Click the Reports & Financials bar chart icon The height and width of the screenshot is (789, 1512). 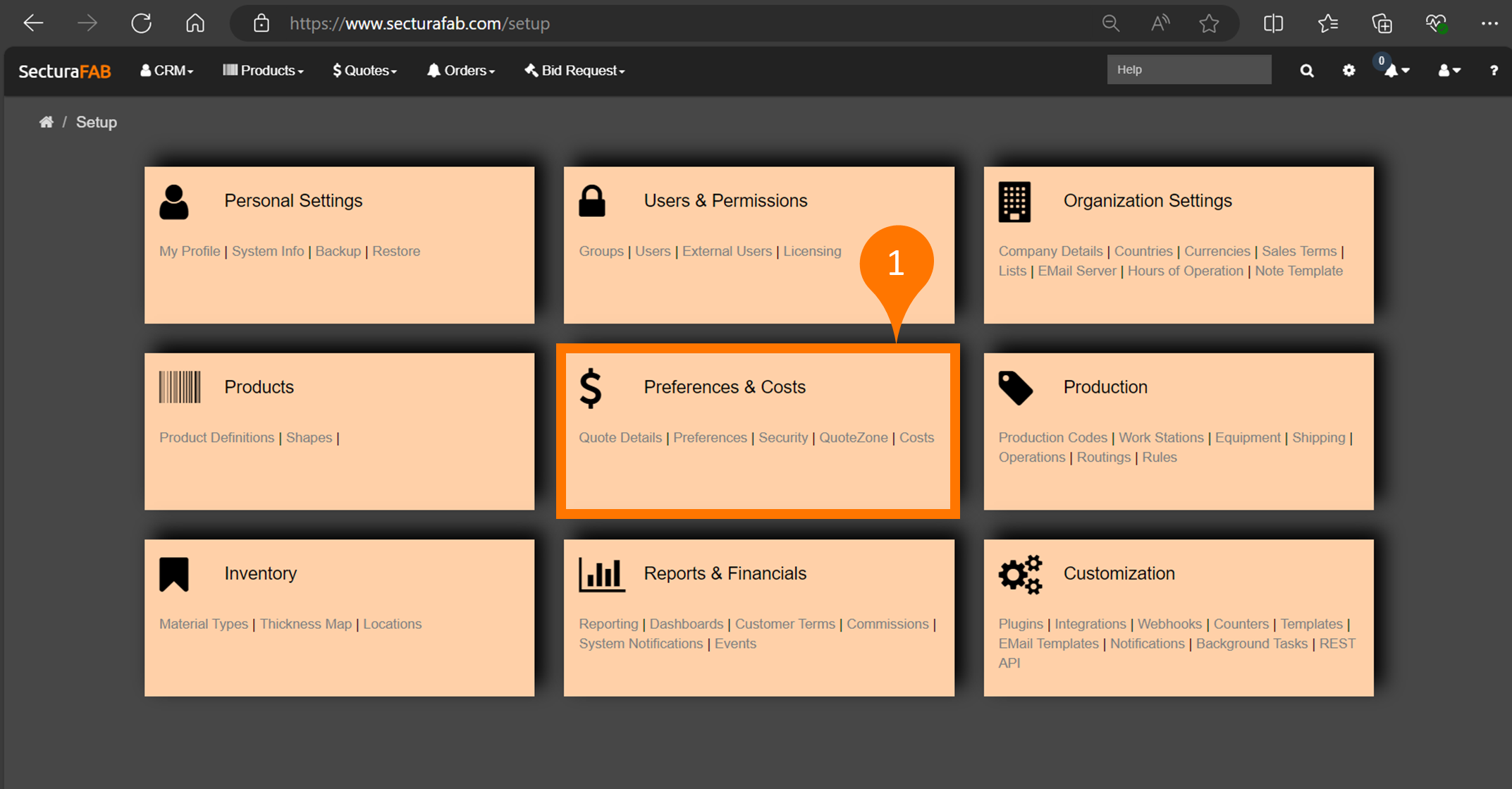601,574
